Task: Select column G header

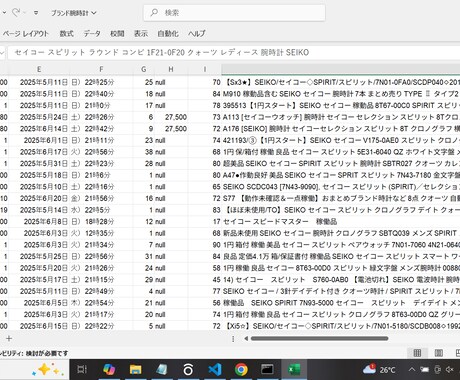Action: point(144,69)
